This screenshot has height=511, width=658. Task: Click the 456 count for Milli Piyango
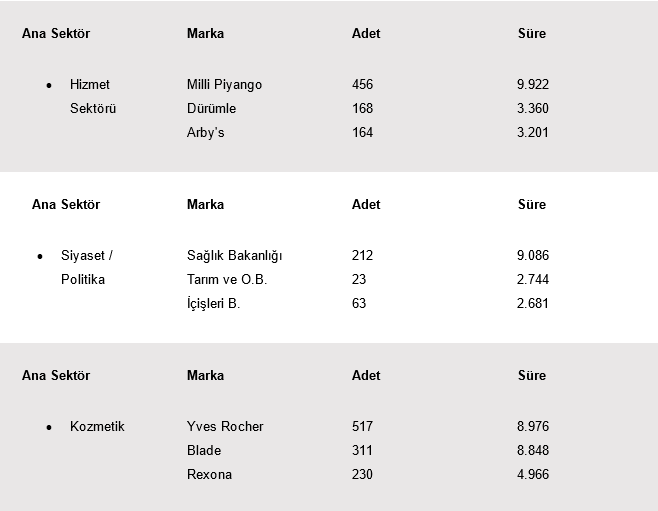click(x=363, y=84)
